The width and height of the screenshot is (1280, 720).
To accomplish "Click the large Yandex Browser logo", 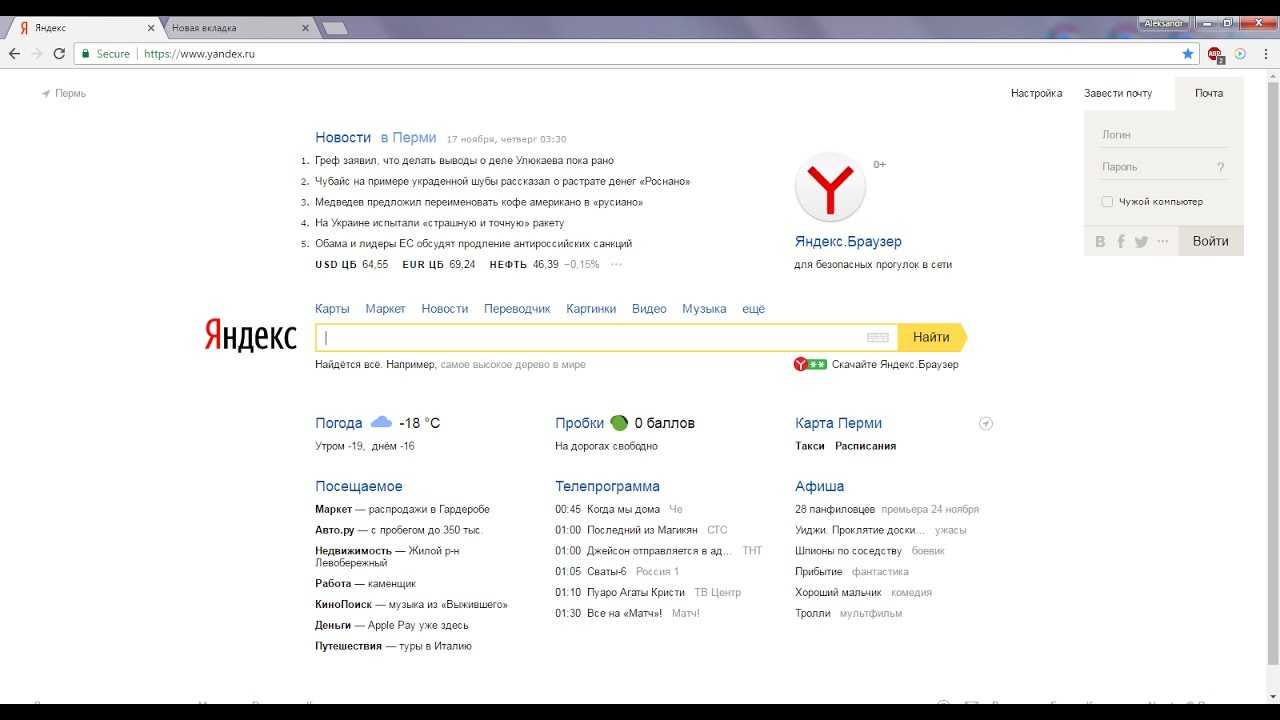I will click(x=830, y=188).
